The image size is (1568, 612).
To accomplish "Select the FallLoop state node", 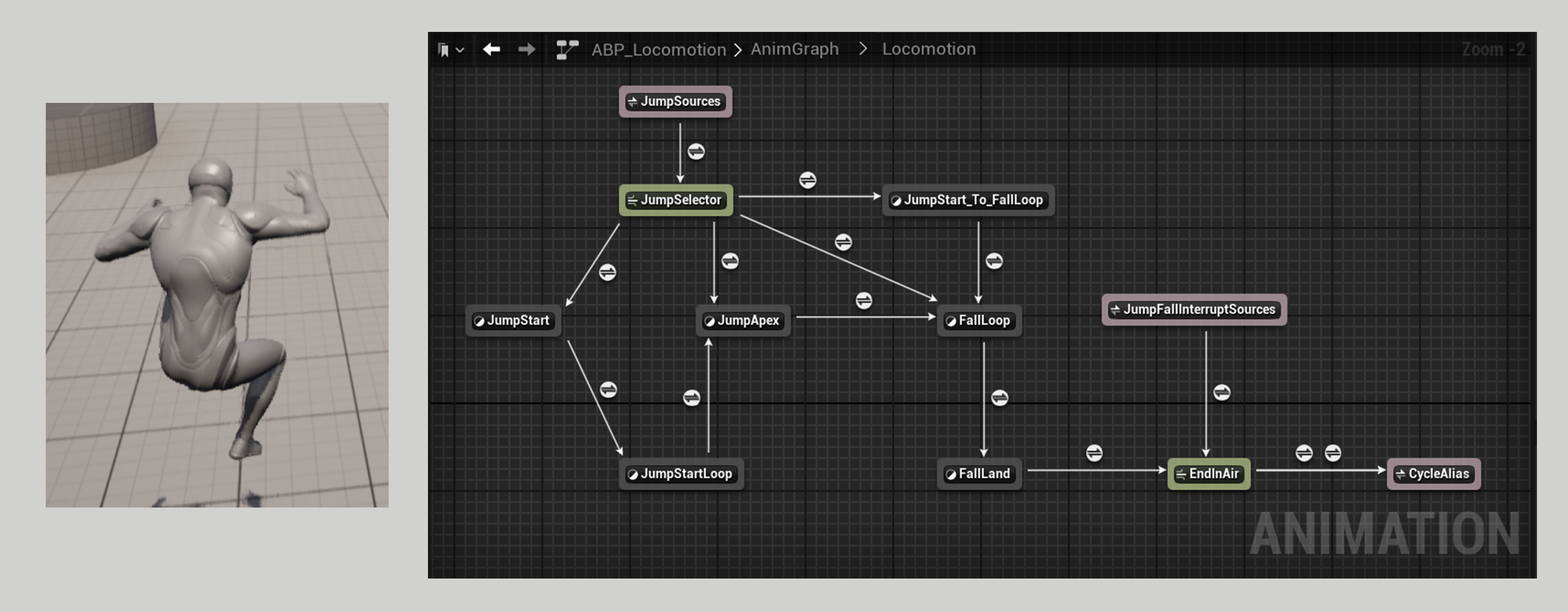I will [979, 321].
